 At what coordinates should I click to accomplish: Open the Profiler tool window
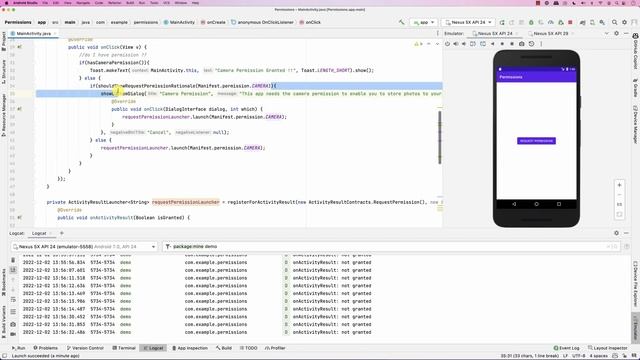[x=275, y=348]
